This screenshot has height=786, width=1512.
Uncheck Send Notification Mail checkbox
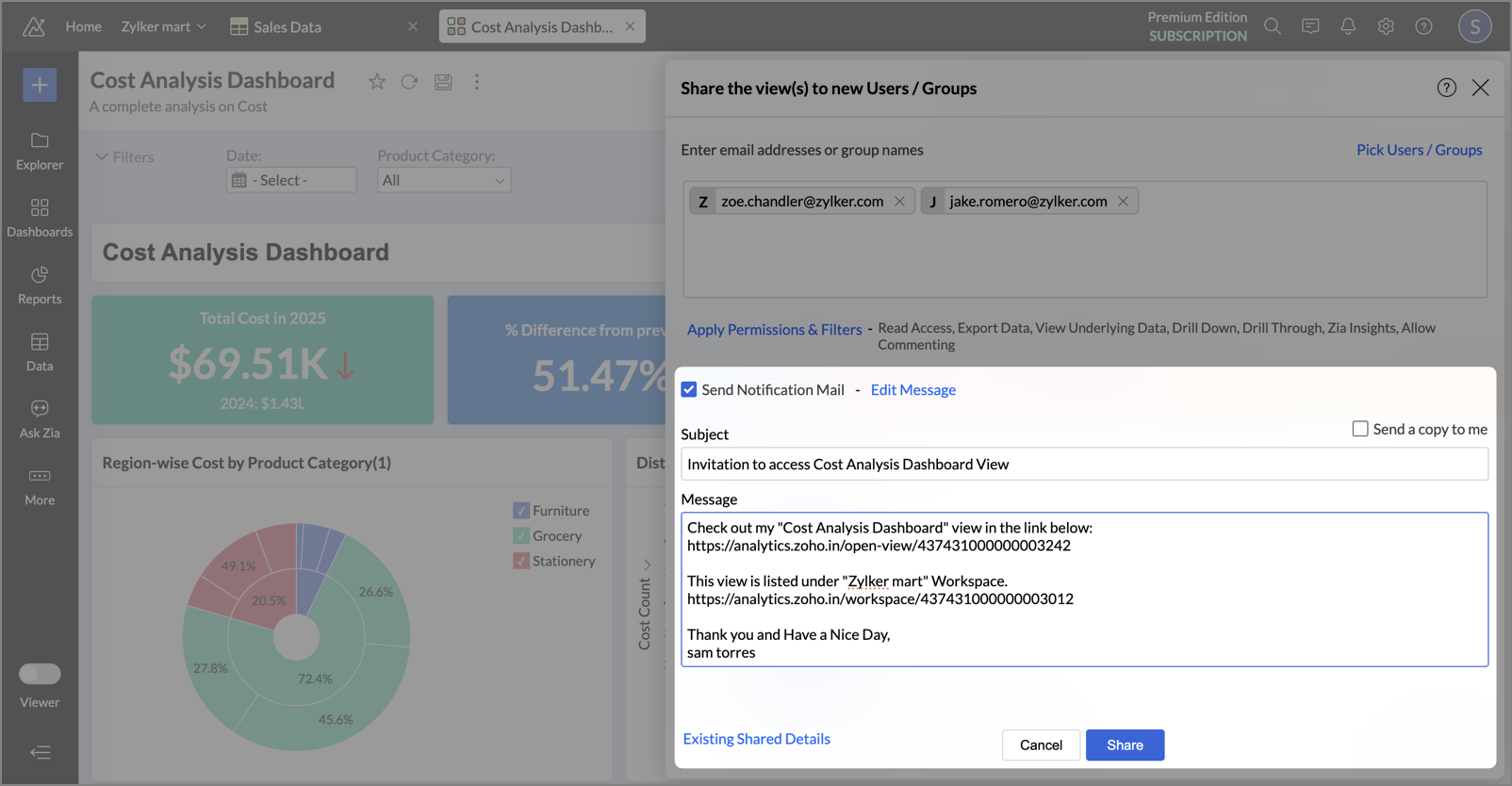pos(689,390)
